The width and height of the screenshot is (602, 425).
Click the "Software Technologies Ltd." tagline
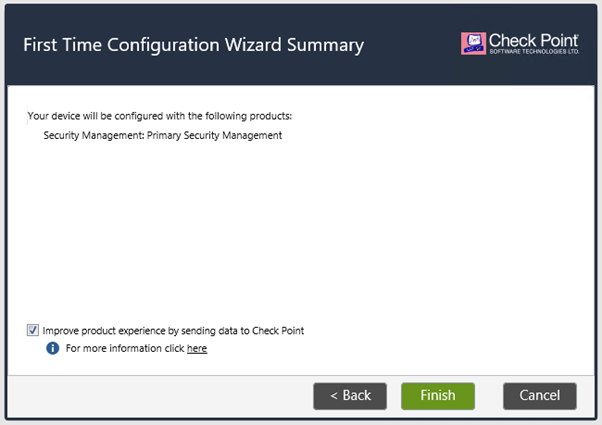click(x=531, y=52)
